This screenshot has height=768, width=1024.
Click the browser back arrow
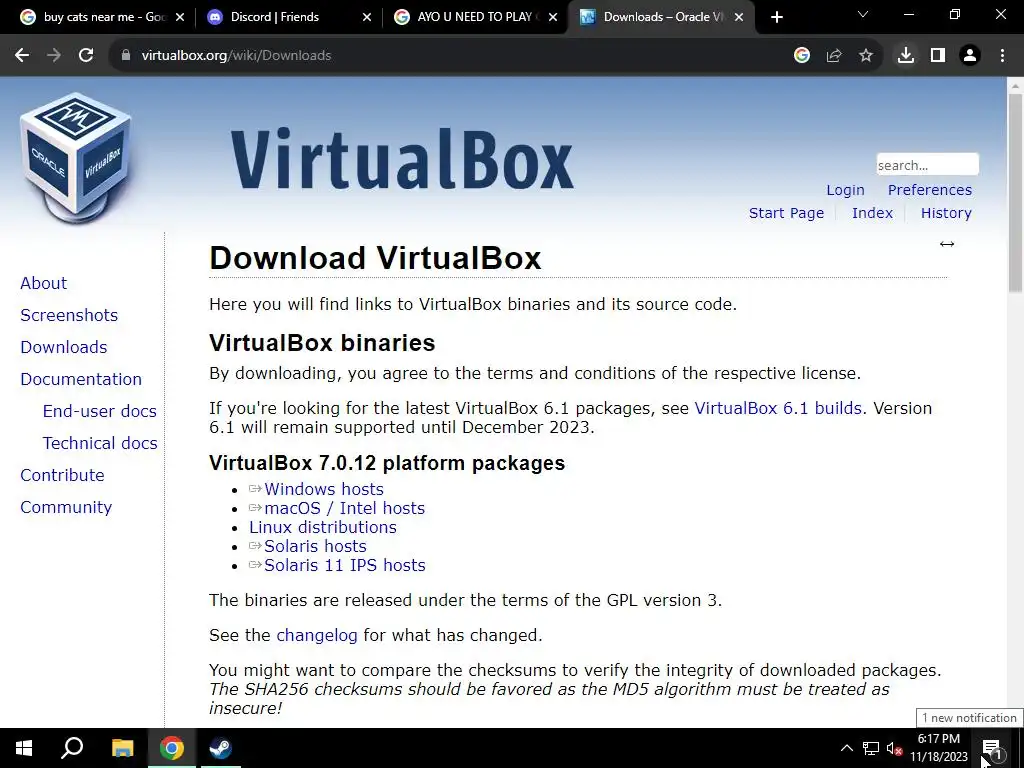22,56
